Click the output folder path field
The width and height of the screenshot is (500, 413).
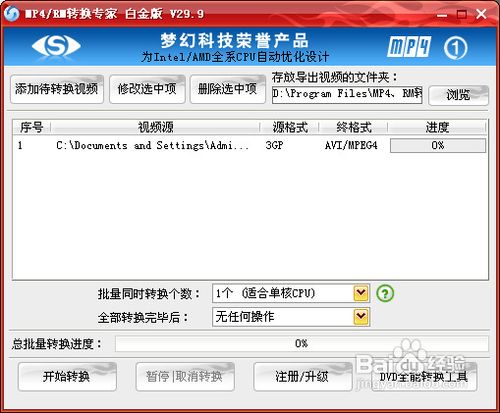[347, 95]
